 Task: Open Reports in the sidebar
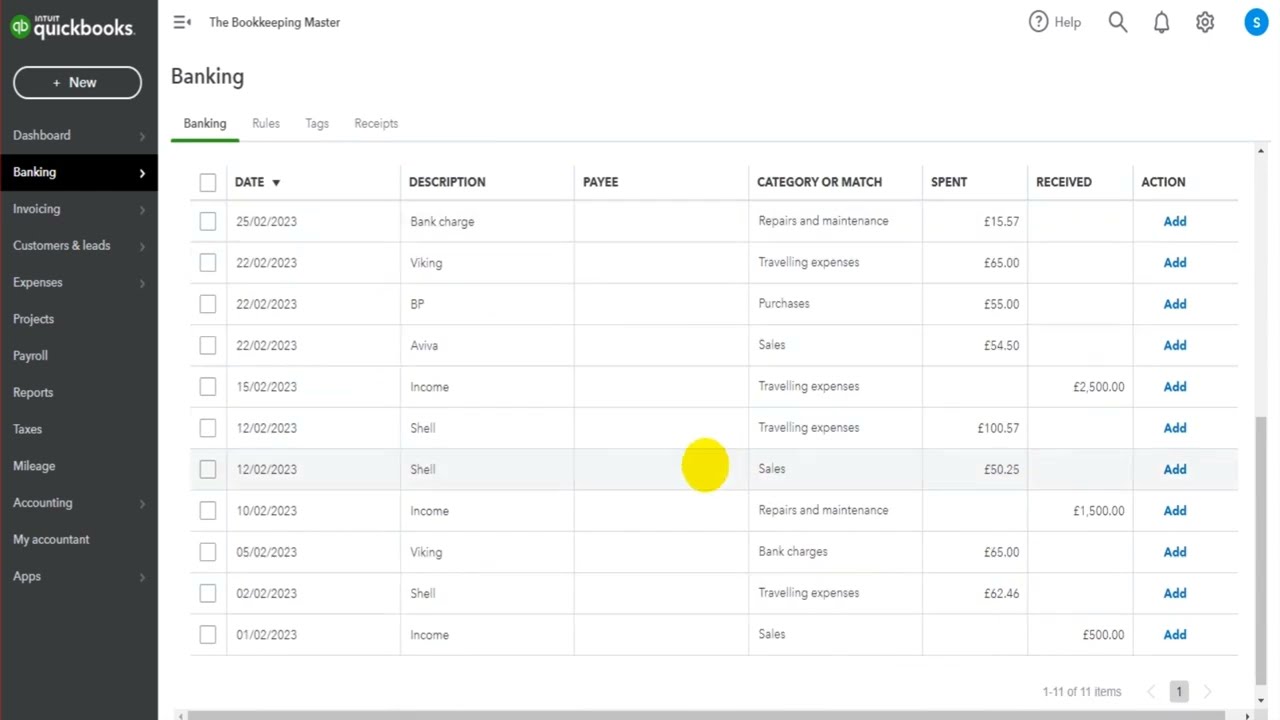[x=33, y=393]
